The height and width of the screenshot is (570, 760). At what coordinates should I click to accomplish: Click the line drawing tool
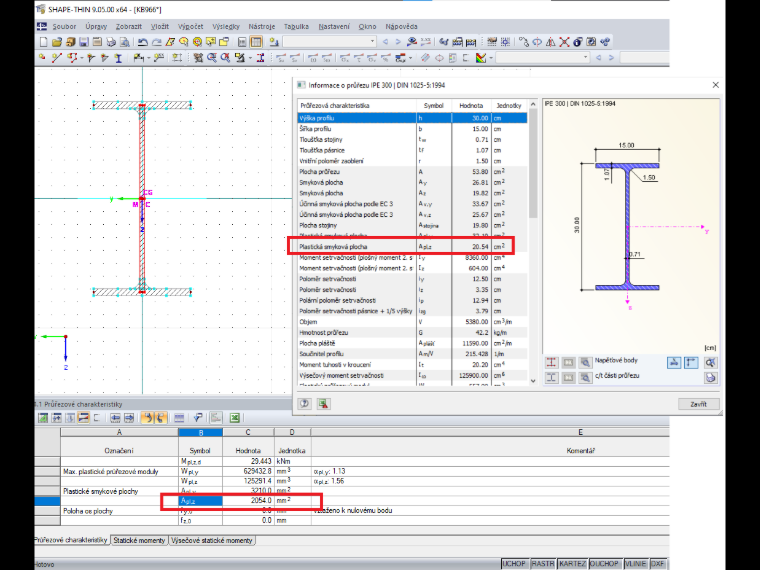click(57, 58)
